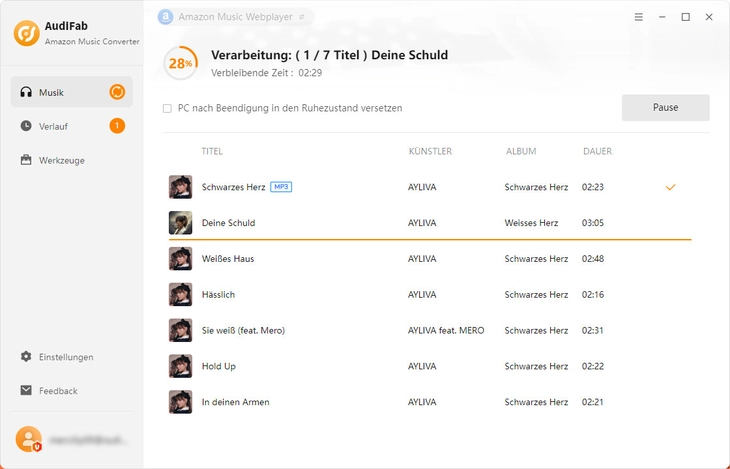Click the Weißes Haus cover thumbnail
This screenshot has height=469, width=730.
click(181, 258)
